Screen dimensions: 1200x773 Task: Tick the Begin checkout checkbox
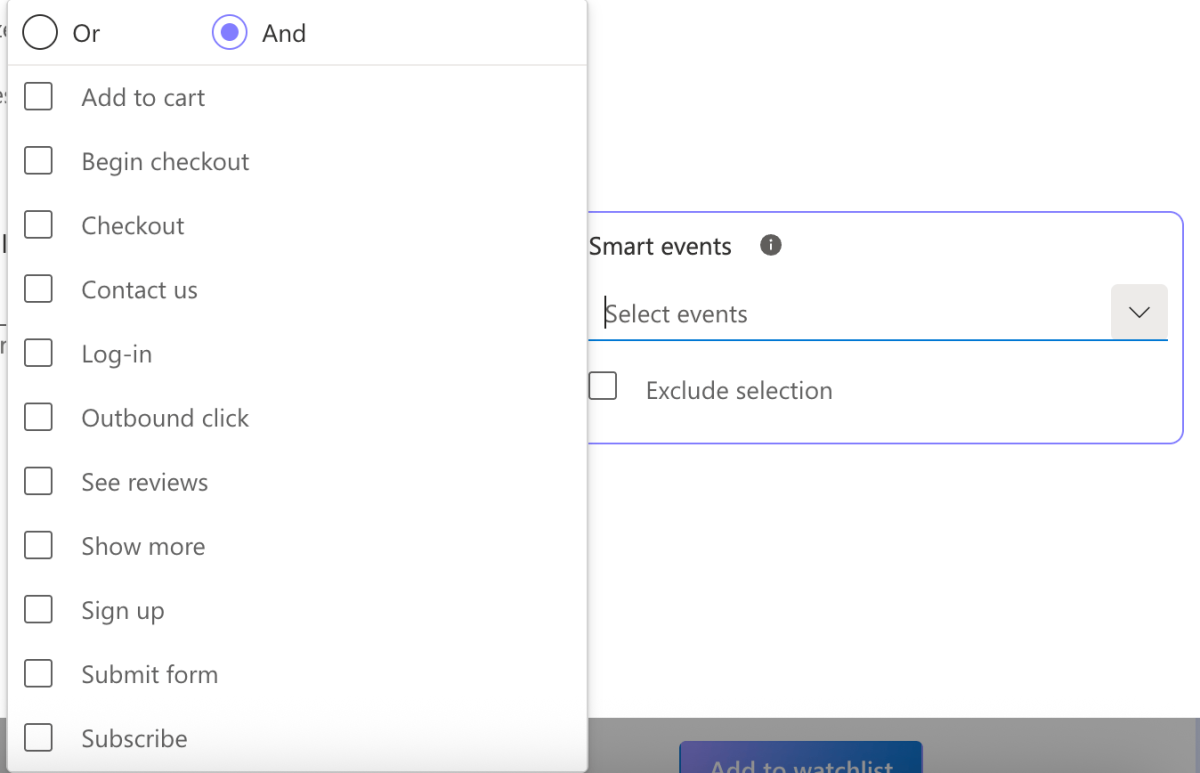38,161
